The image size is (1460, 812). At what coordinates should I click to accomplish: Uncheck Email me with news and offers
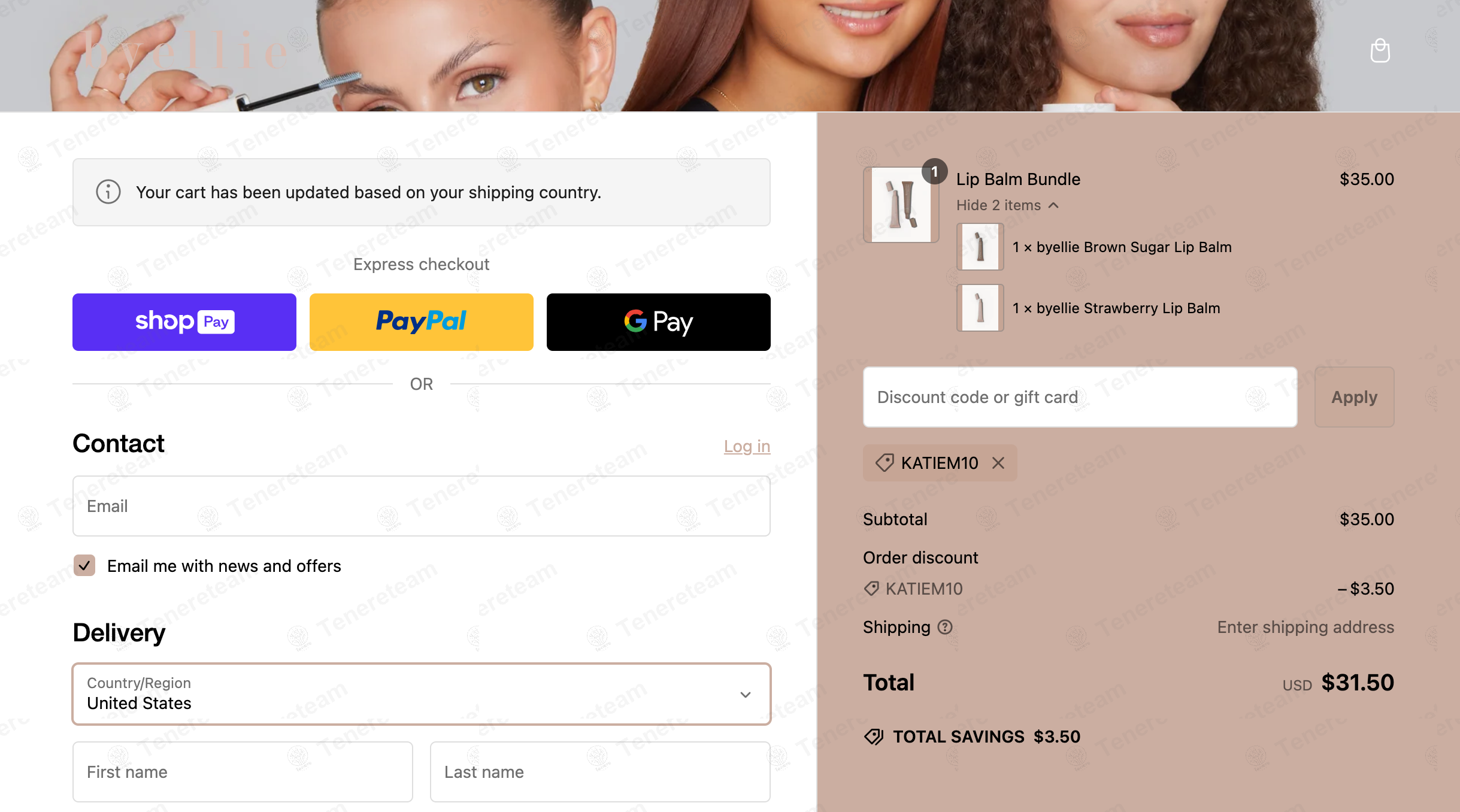click(x=84, y=565)
